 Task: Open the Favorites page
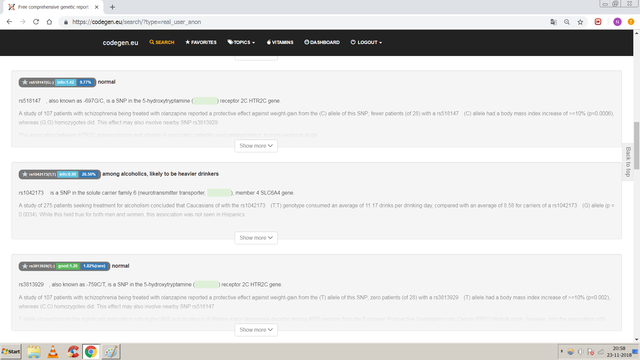point(201,42)
